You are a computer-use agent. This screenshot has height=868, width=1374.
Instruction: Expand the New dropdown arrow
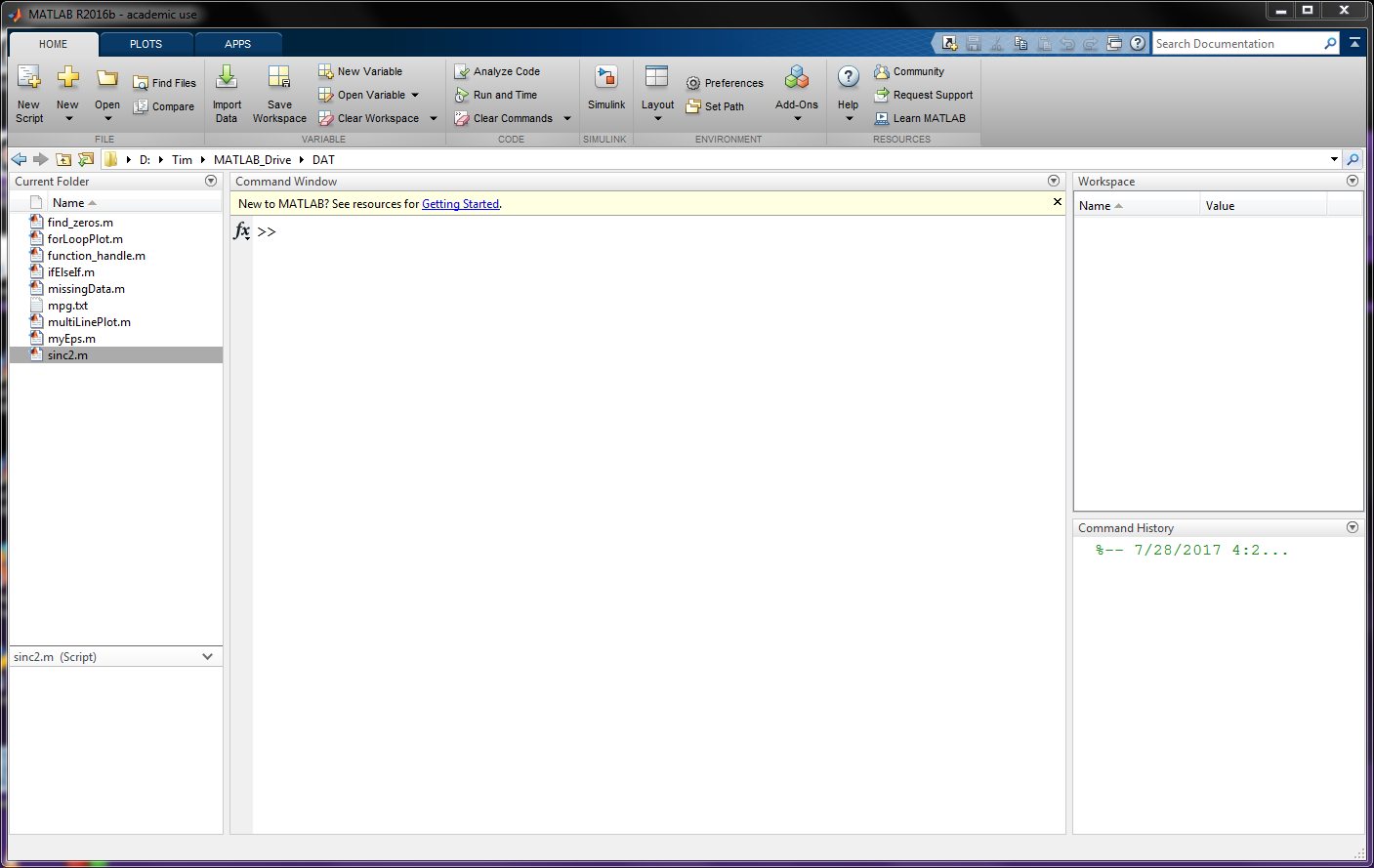point(68,119)
